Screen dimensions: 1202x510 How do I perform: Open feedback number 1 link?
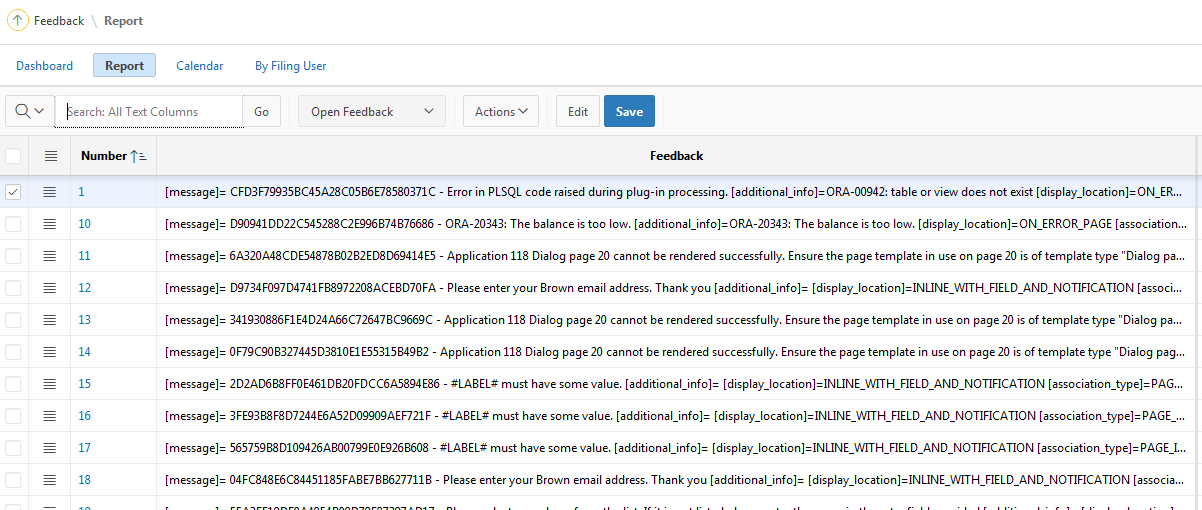pyautogui.click(x=82, y=192)
